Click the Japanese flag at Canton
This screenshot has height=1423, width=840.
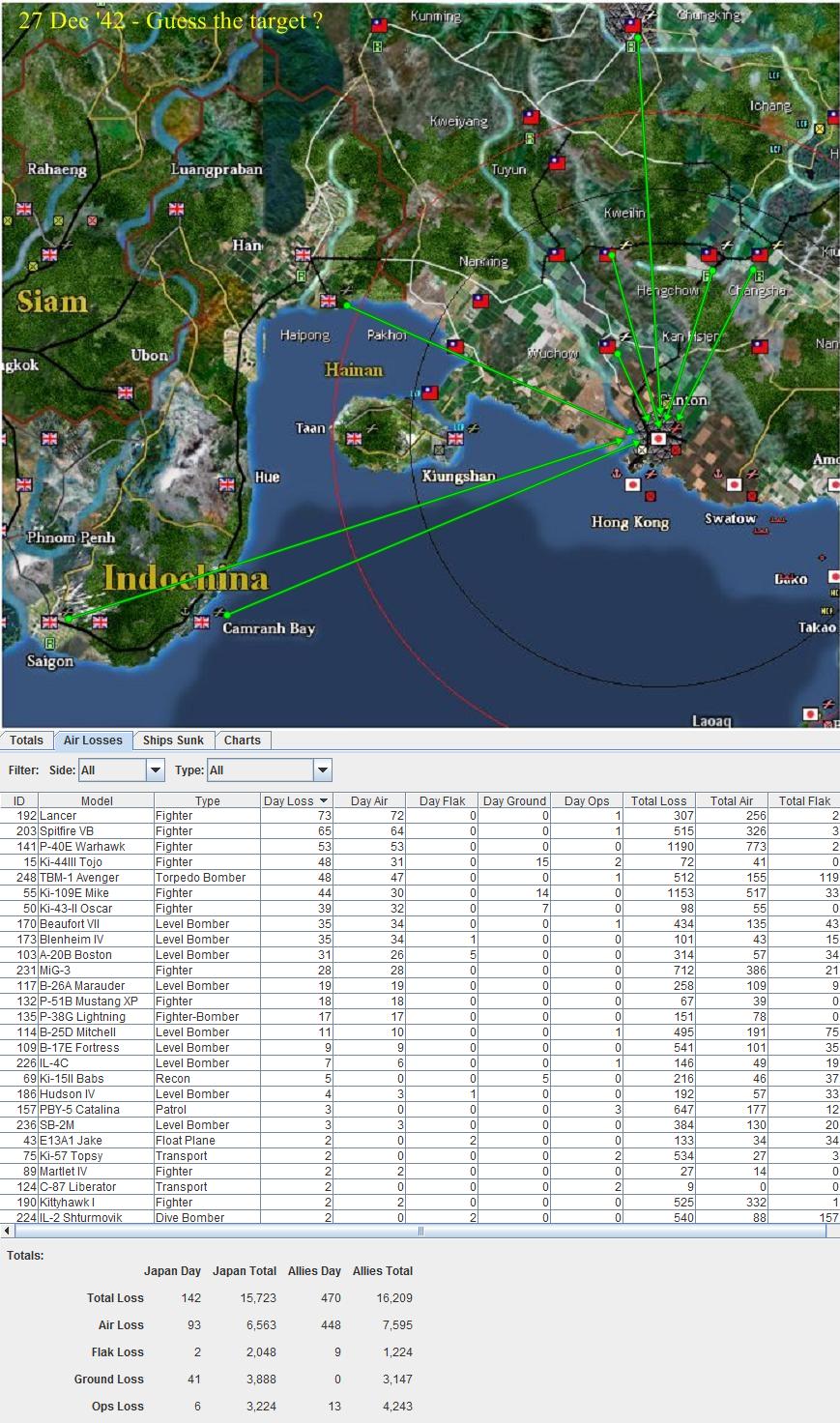click(658, 439)
